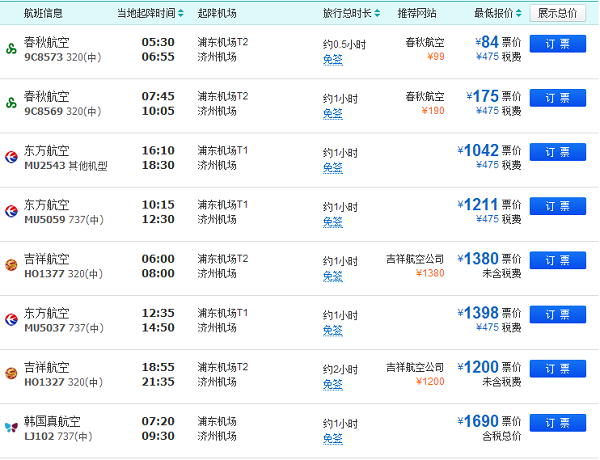
Task: Click the 展示总价 button
Action: tap(557, 13)
